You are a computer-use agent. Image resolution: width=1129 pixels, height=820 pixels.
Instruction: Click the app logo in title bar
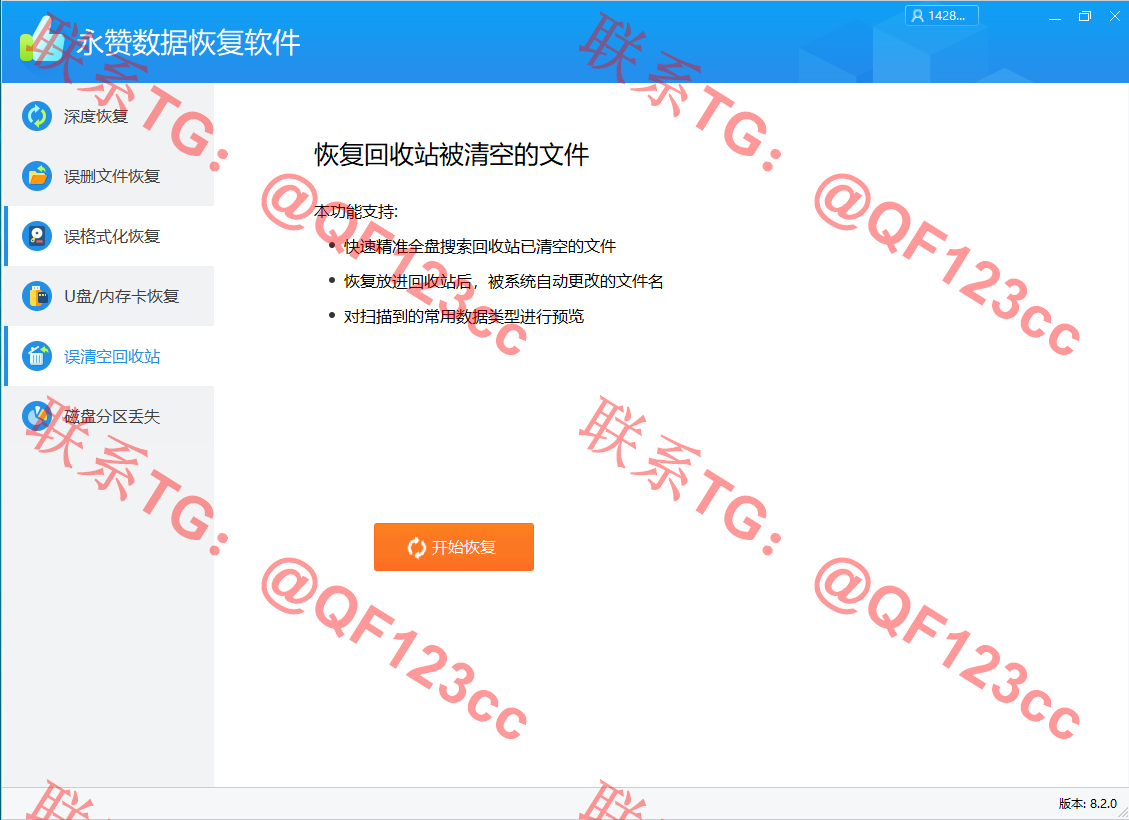tap(43, 40)
